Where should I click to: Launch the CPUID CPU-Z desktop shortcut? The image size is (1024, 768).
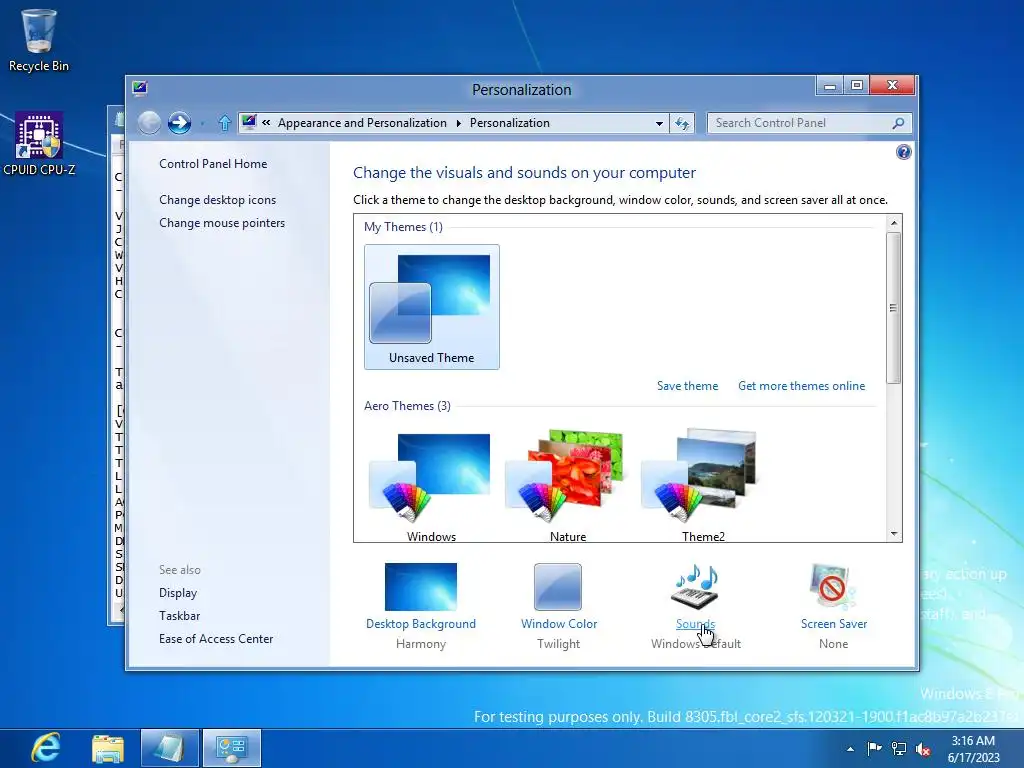coord(39,144)
